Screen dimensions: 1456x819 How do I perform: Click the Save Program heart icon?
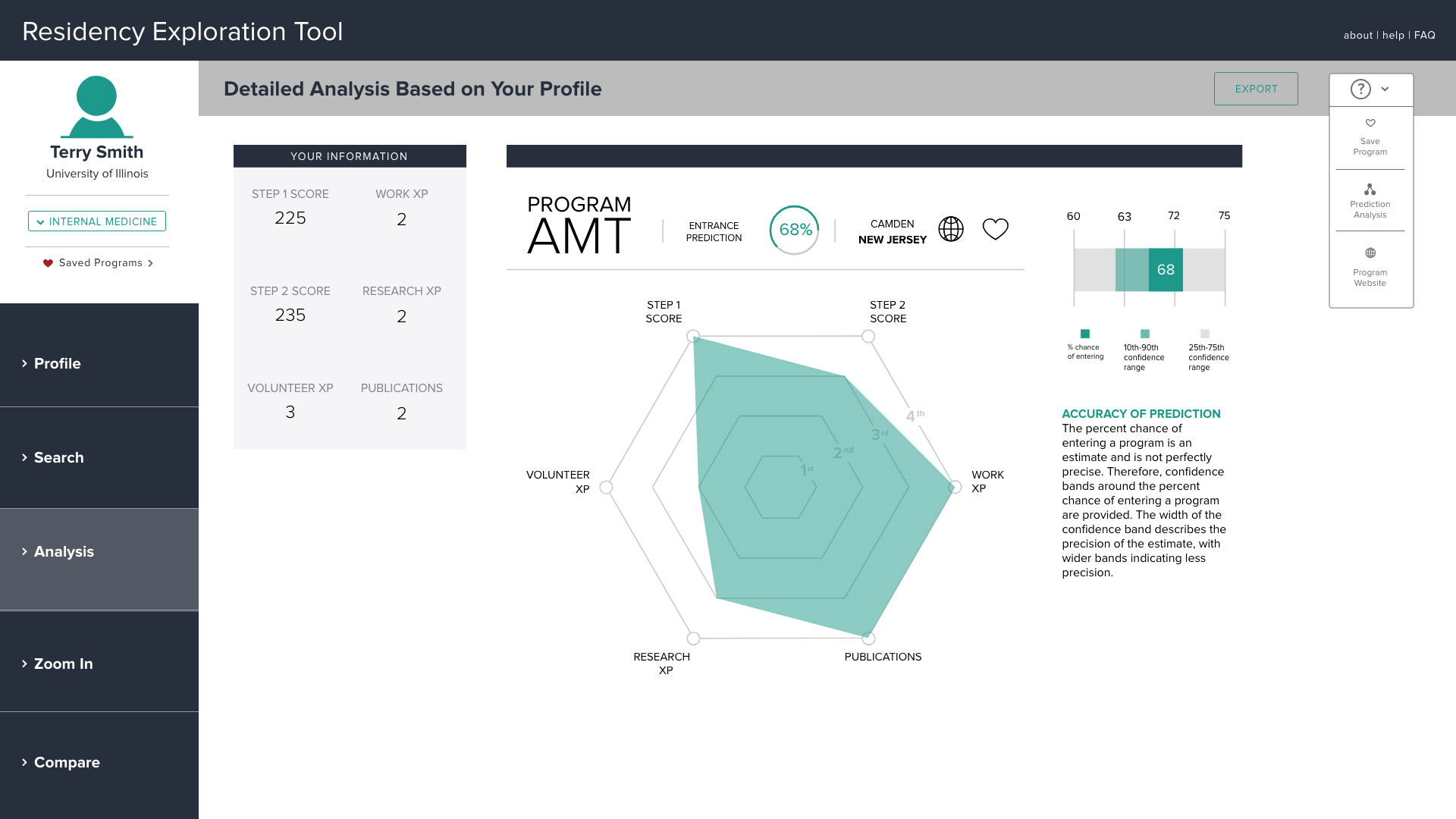click(1370, 124)
